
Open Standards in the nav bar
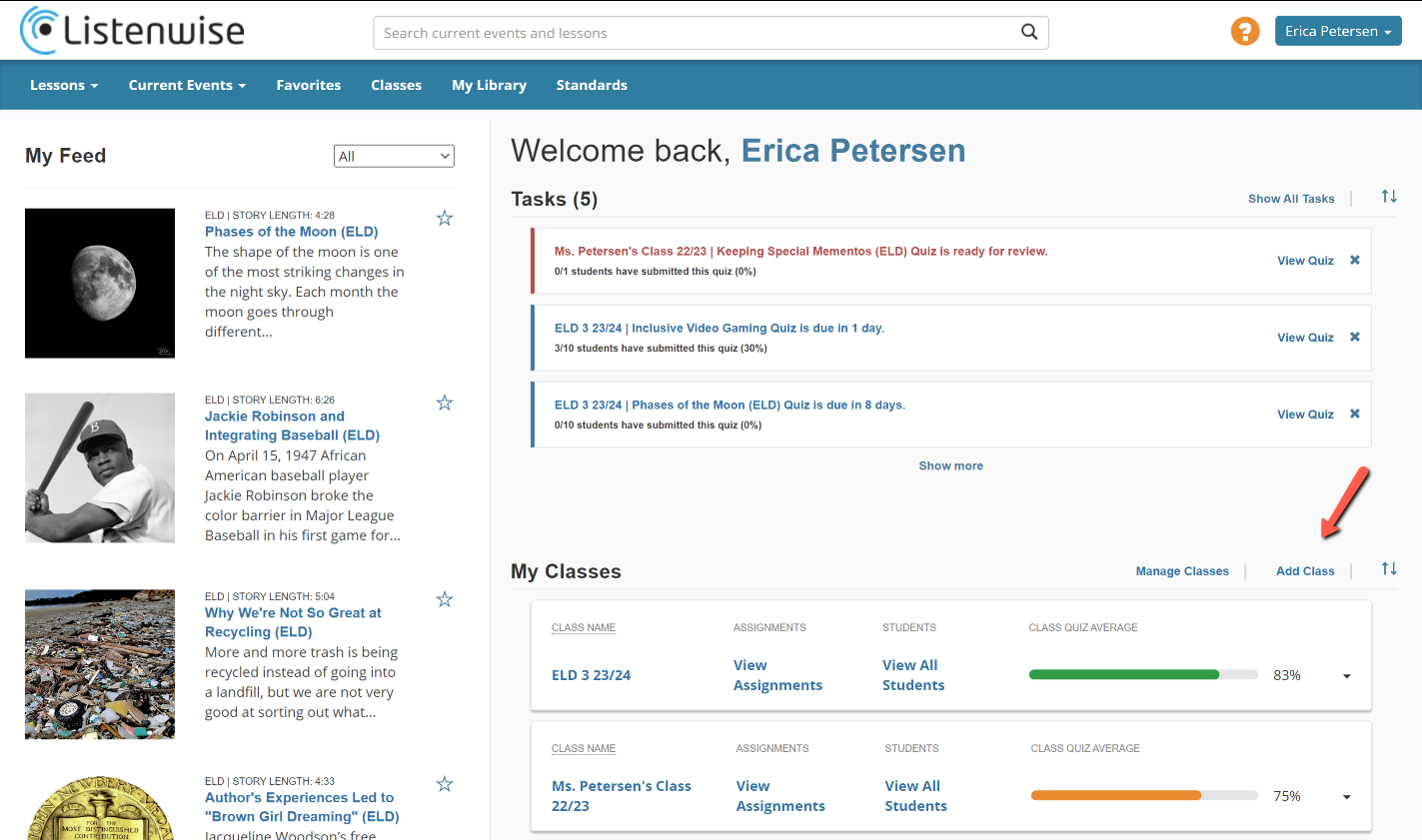592,85
